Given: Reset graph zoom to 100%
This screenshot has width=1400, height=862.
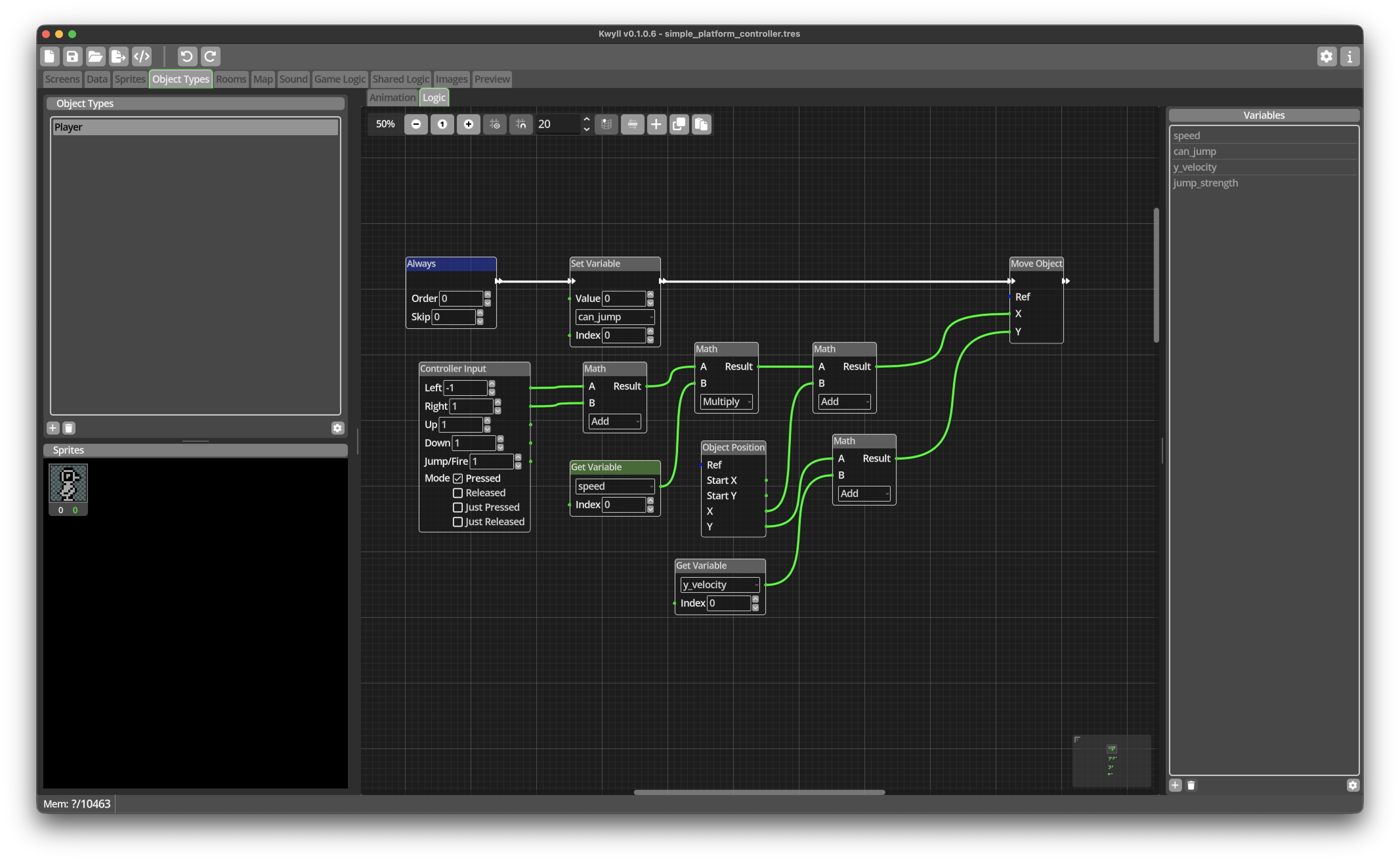Looking at the screenshot, I should tap(442, 124).
